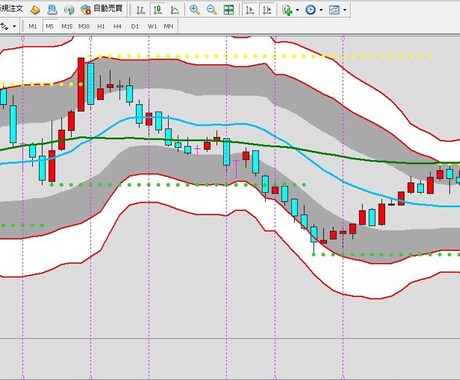The height and width of the screenshot is (380, 460).
Task: Expand the drawing tools dropdown arrow
Action: pos(14,26)
